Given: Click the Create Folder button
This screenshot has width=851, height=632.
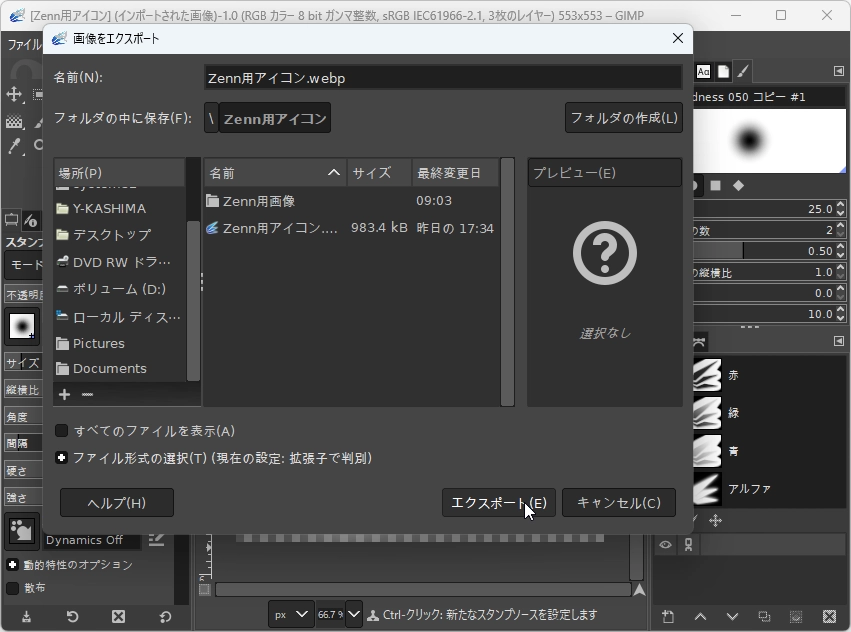Looking at the screenshot, I should pyautogui.click(x=624, y=118).
